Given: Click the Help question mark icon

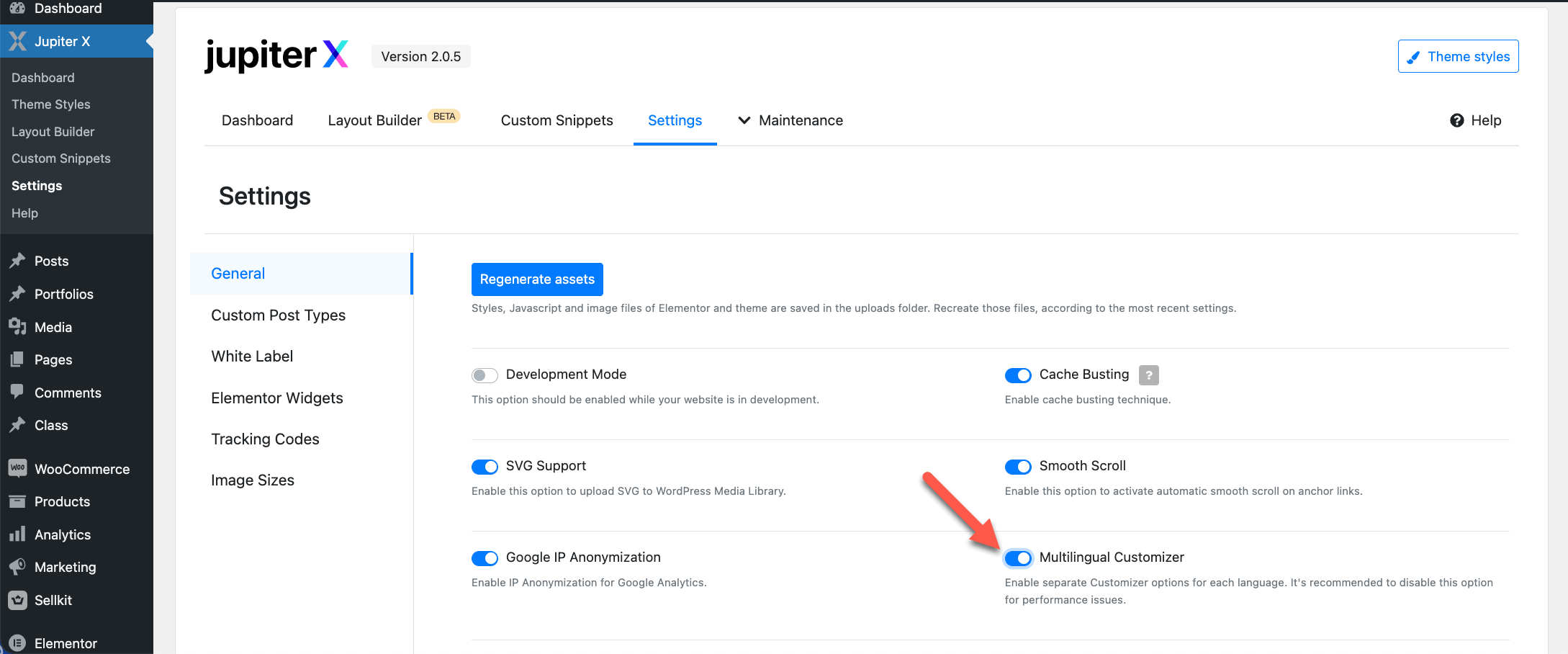Looking at the screenshot, I should pos(1457,120).
